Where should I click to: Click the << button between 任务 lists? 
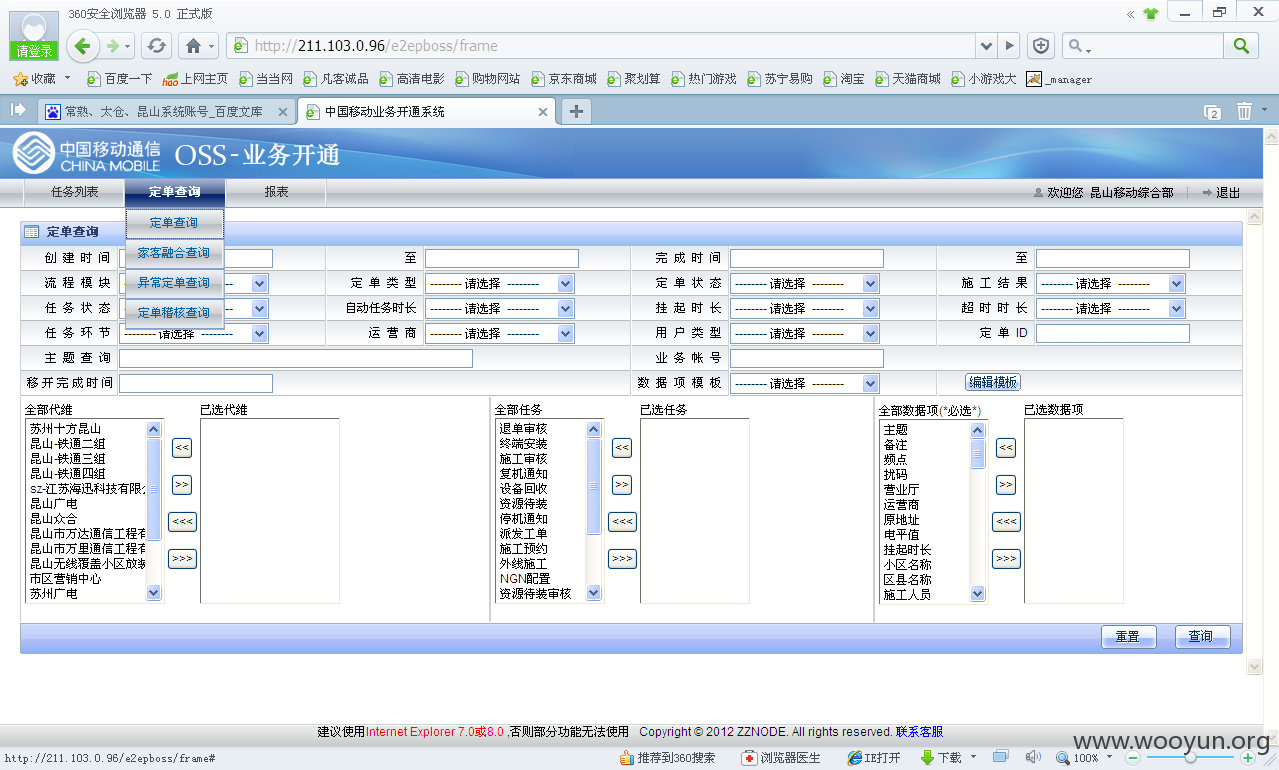pos(622,448)
